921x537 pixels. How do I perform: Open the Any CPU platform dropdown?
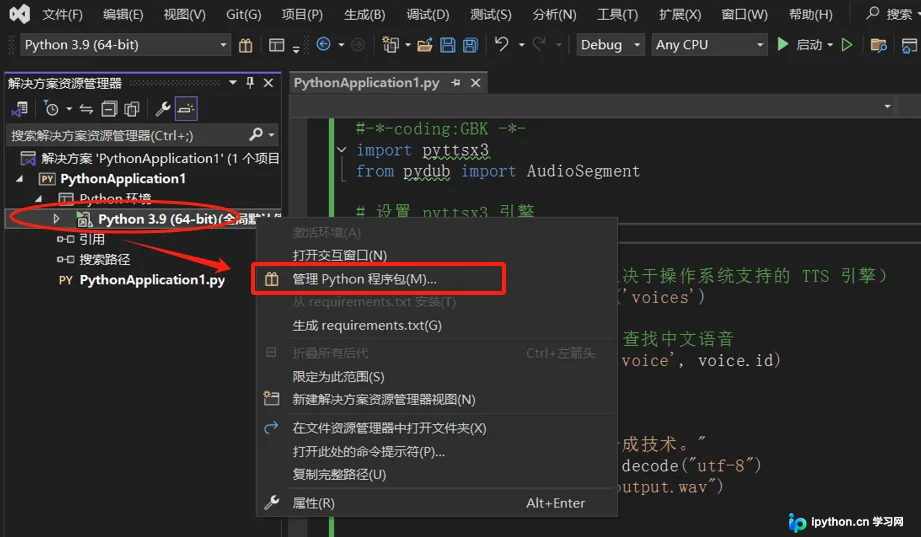tap(709, 45)
